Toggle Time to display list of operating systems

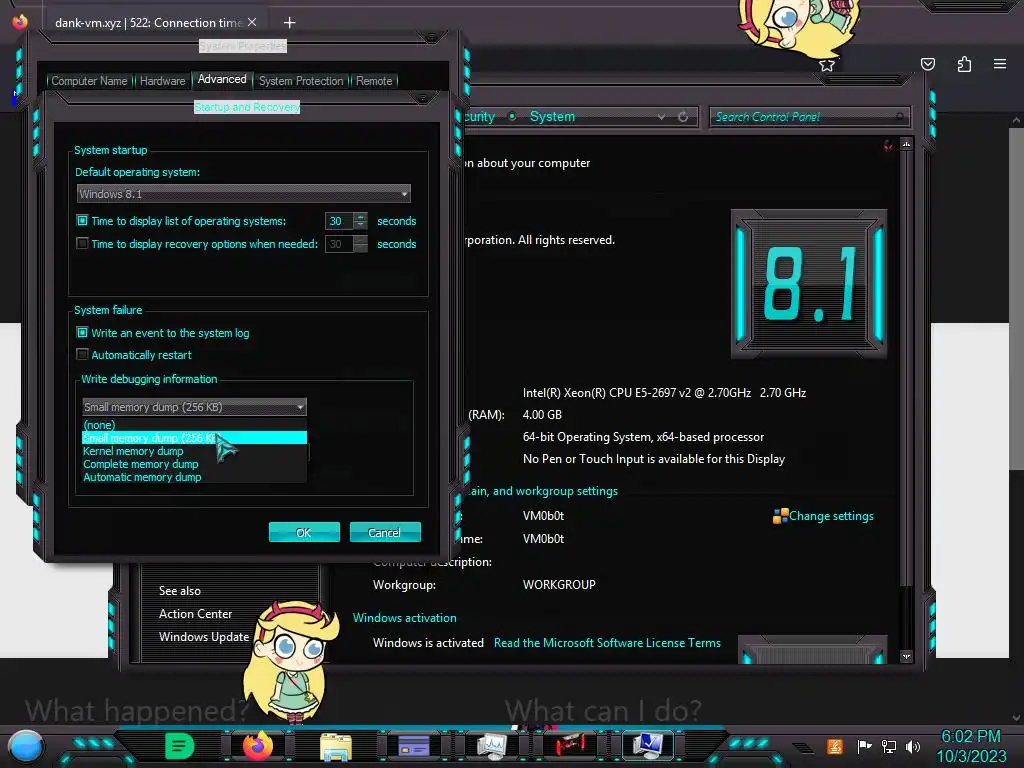[x=82, y=221]
